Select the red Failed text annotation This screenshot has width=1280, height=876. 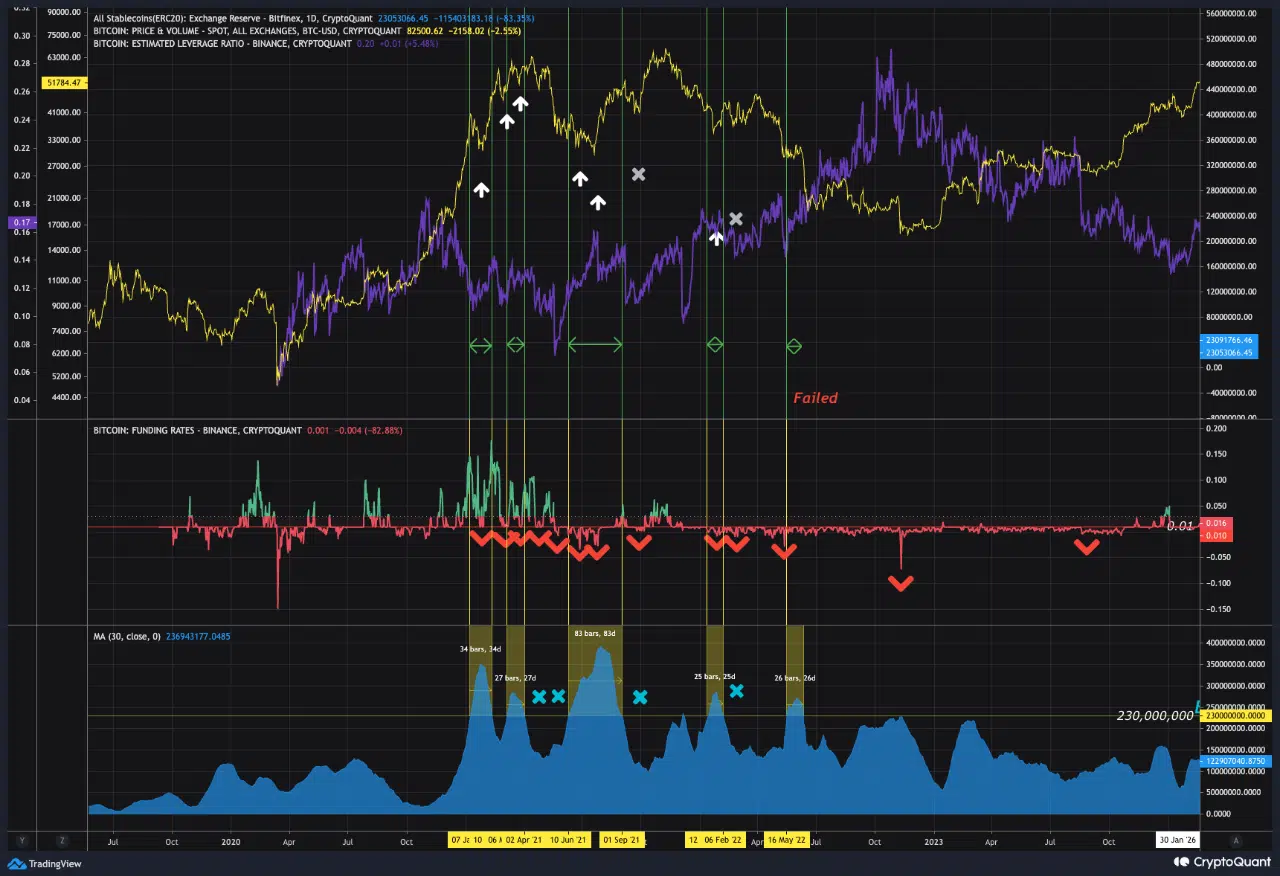pyautogui.click(x=815, y=398)
